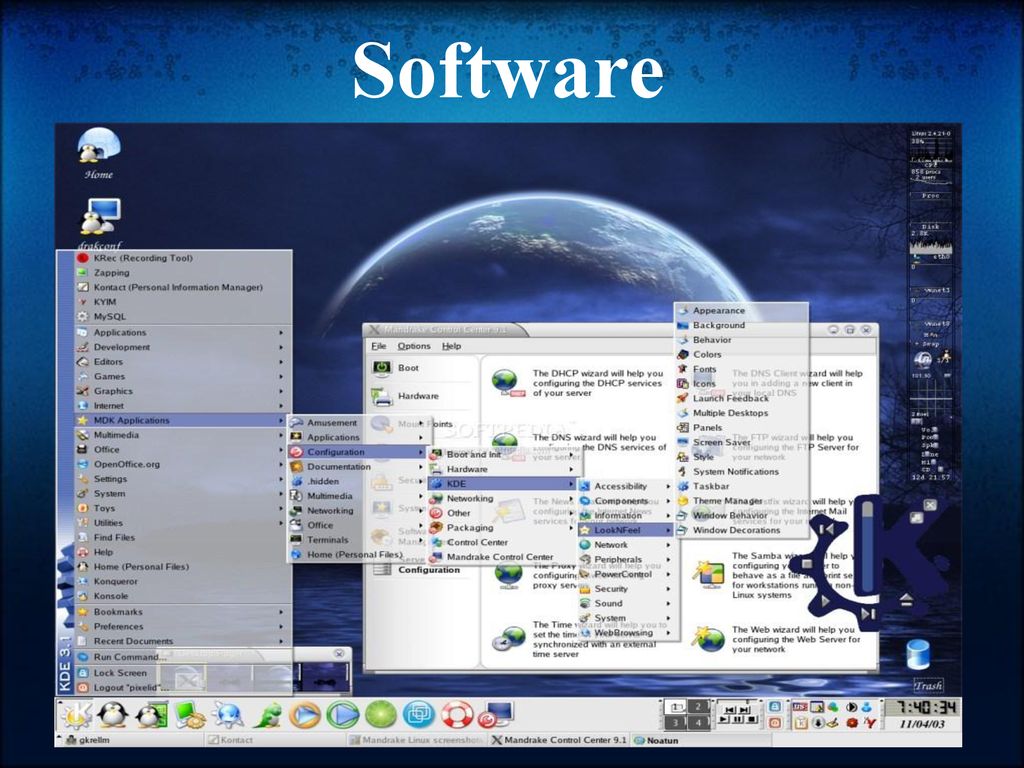Viewport: 1024px width, 768px height.
Task: Adjust the Noatun volume slider
Action: click(868, 547)
